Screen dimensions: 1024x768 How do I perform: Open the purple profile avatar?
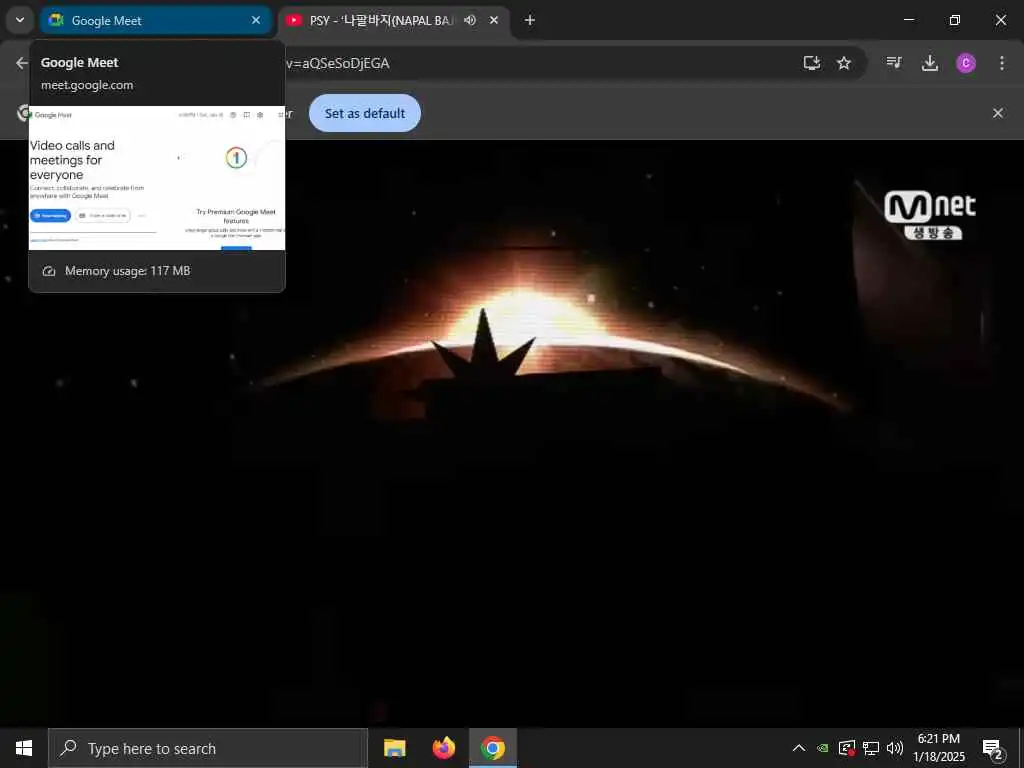point(966,63)
